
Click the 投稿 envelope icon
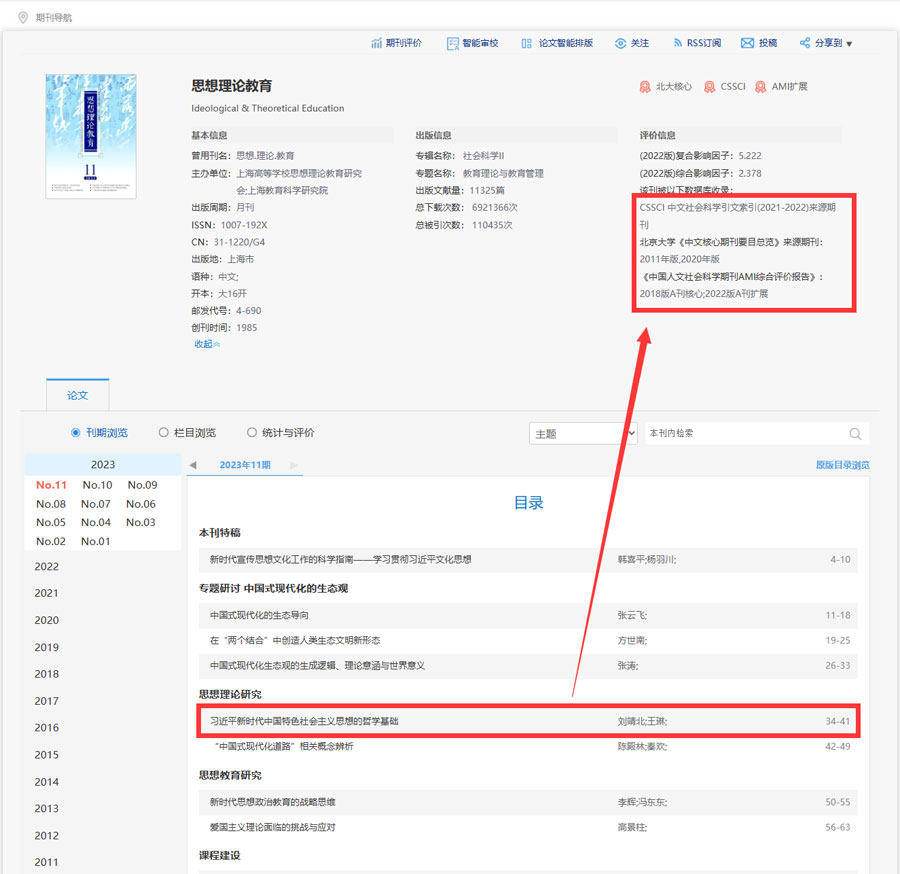point(747,43)
